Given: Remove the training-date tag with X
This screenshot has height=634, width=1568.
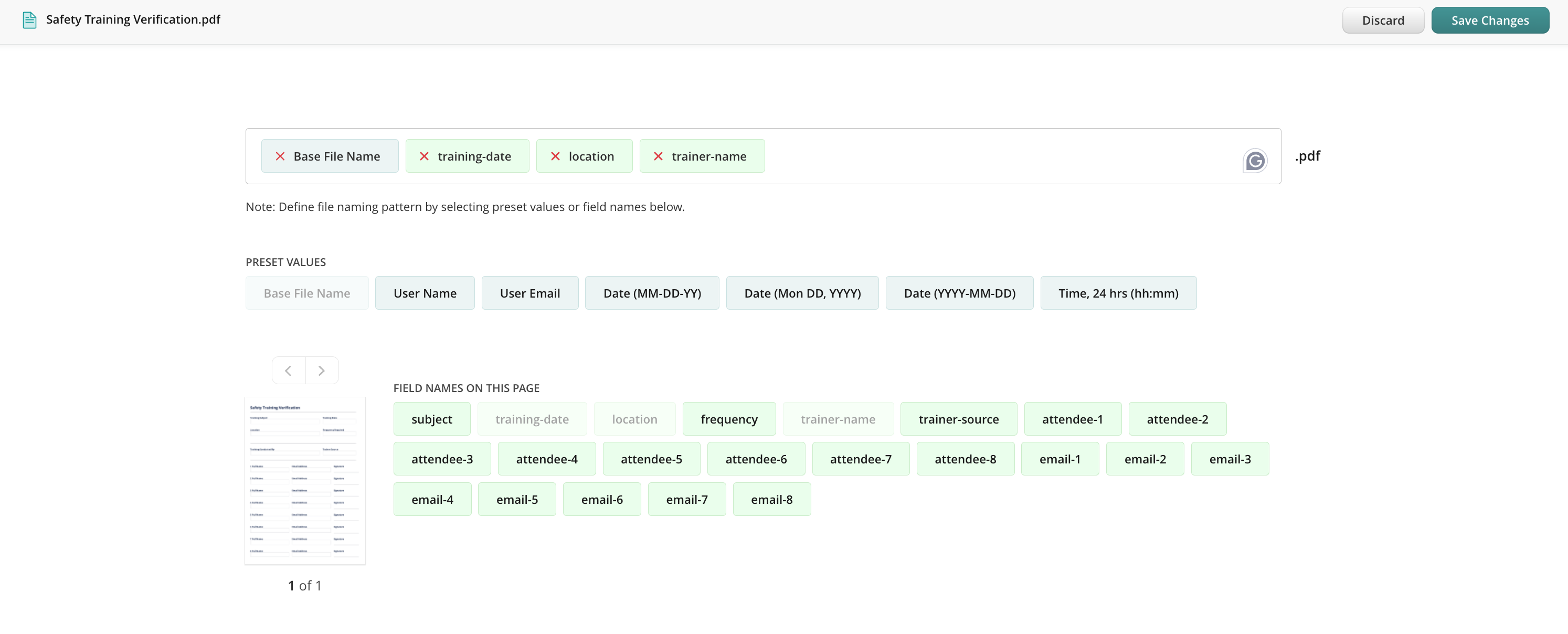Looking at the screenshot, I should coord(424,156).
